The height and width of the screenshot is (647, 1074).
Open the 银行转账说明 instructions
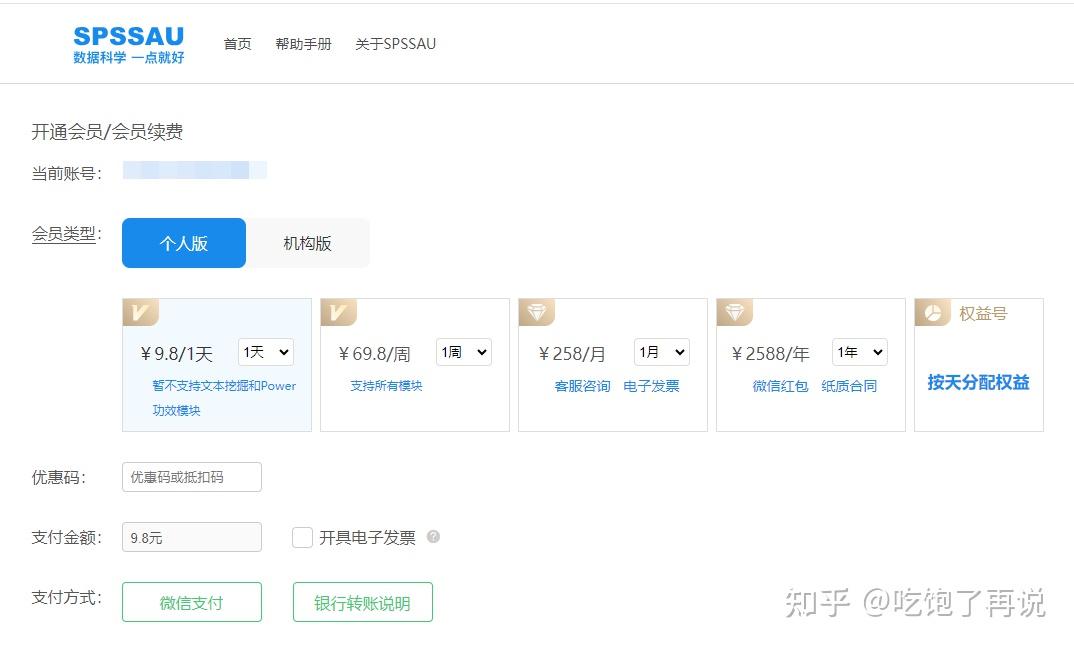(x=362, y=601)
